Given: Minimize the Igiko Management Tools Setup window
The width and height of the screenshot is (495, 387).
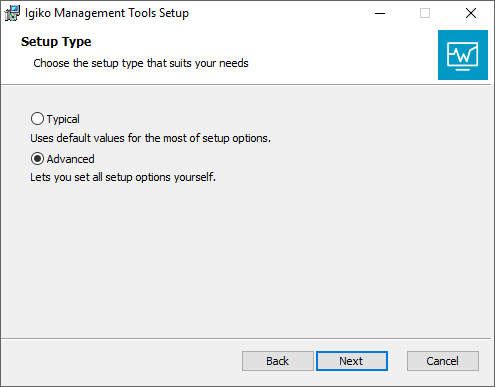Looking at the screenshot, I should click(x=380, y=13).
